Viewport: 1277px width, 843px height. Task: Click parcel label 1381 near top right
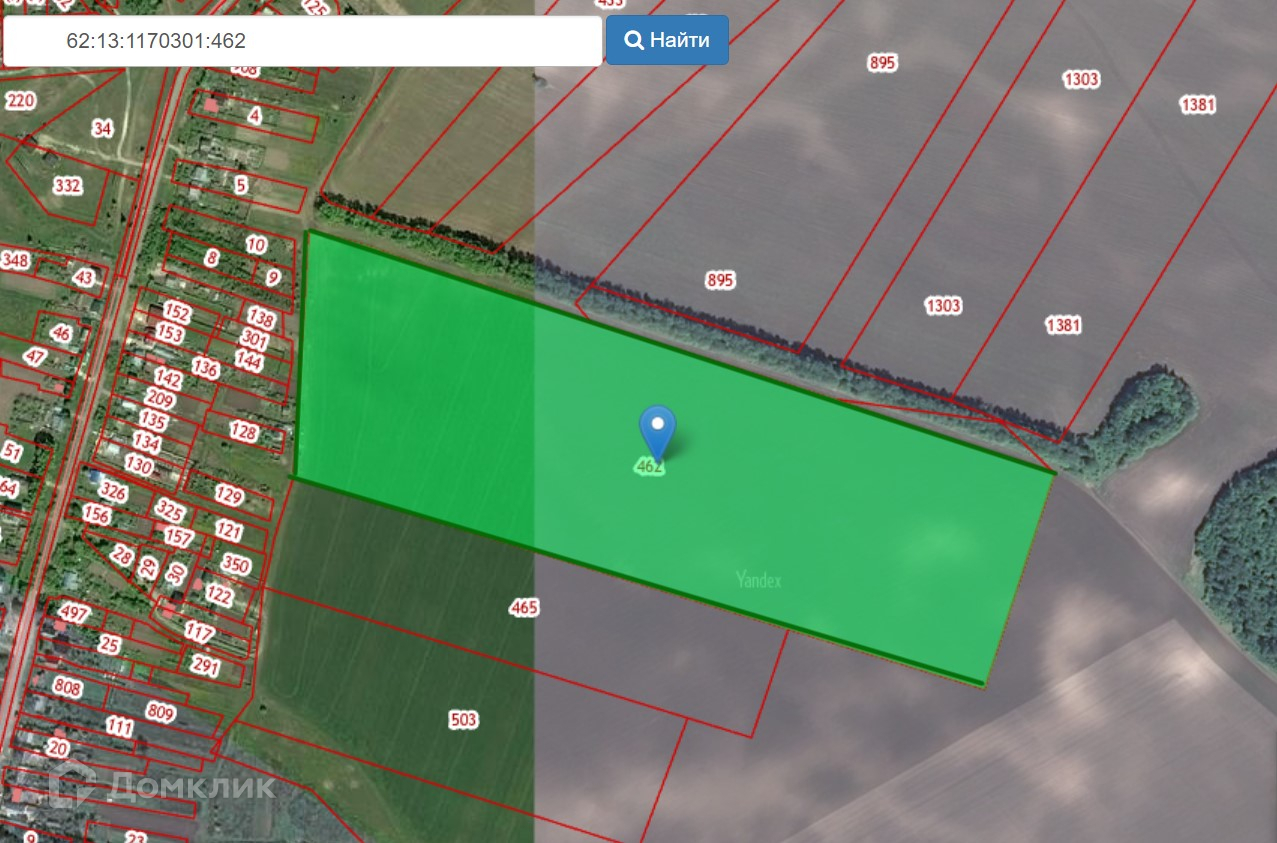[1197, 105]
